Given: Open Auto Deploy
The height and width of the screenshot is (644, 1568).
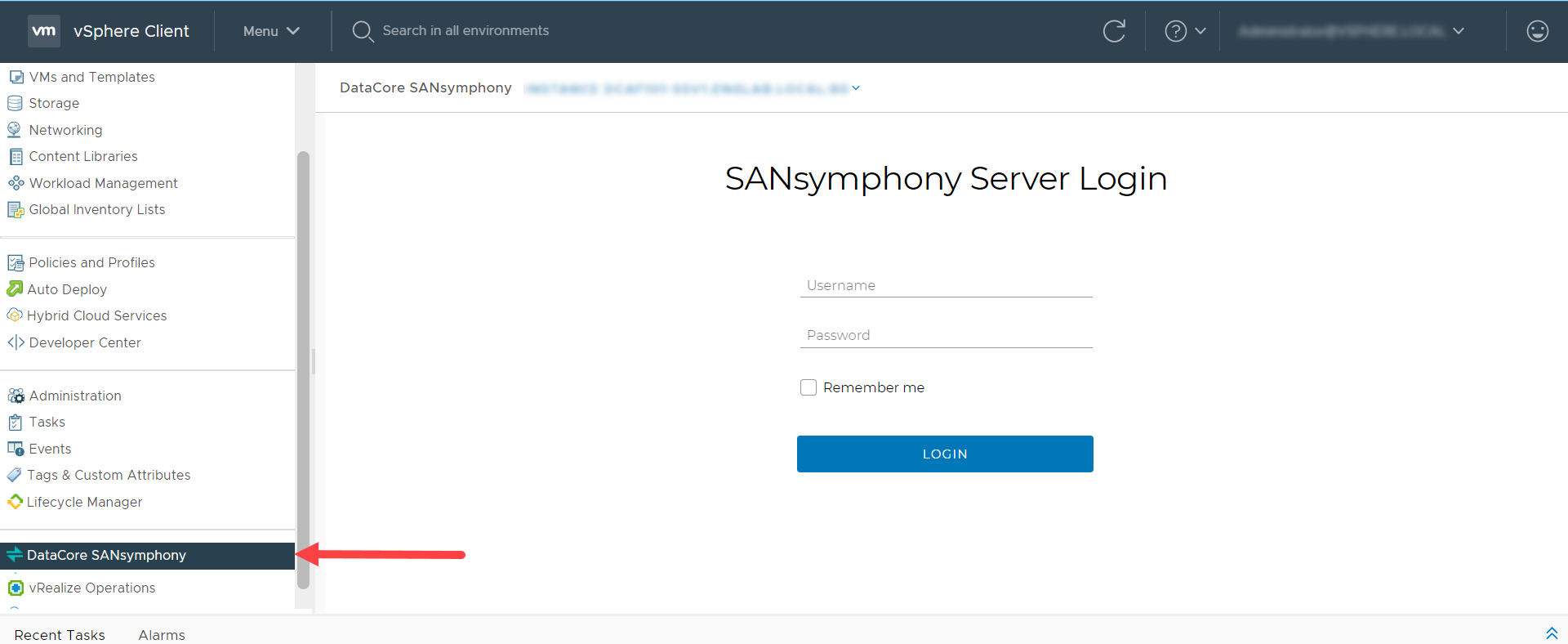Looking at the screenshot, I should click(67, 289).
